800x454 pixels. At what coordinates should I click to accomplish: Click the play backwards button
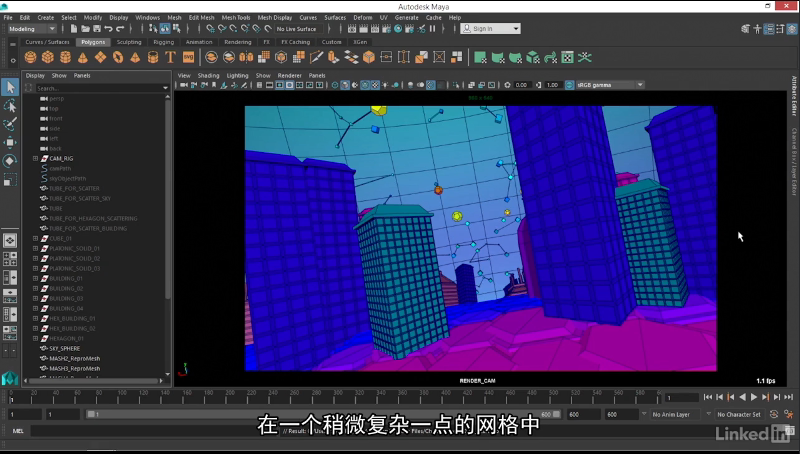pos(742,397)
